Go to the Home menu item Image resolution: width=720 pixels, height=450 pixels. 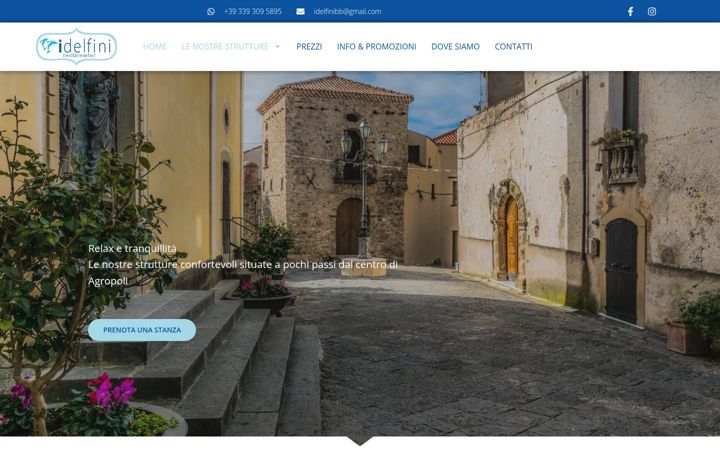(x=155, y=46)
